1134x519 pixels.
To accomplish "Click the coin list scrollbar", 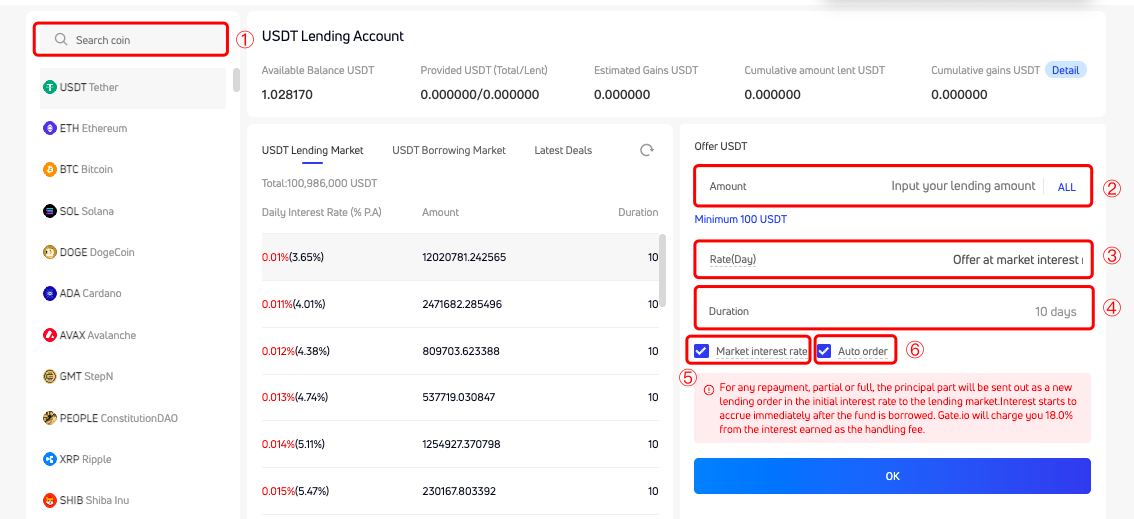I will tap(236, 80).
